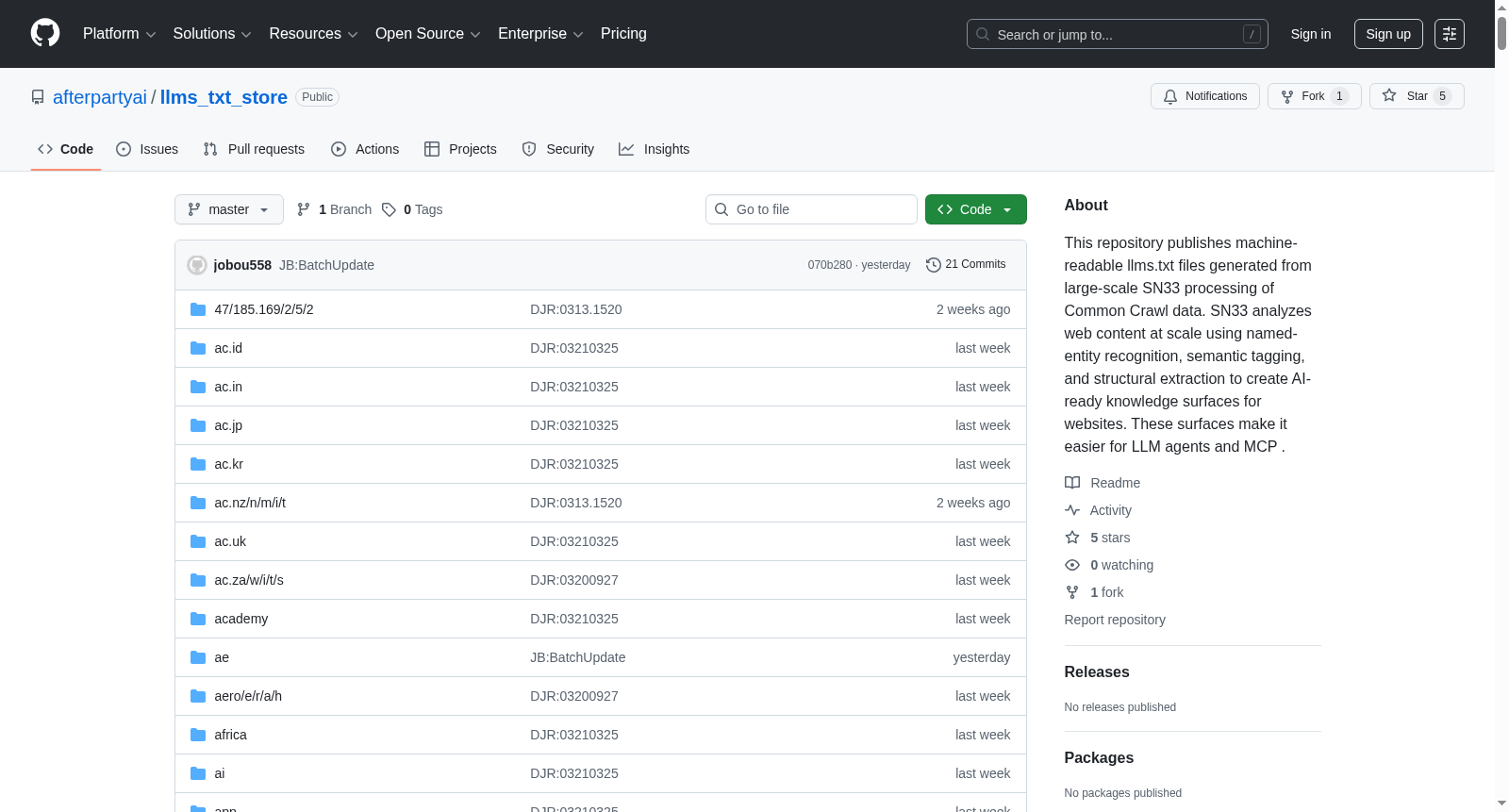
Task: Open the green Code dropdown button
Action: tap(976, 209)
